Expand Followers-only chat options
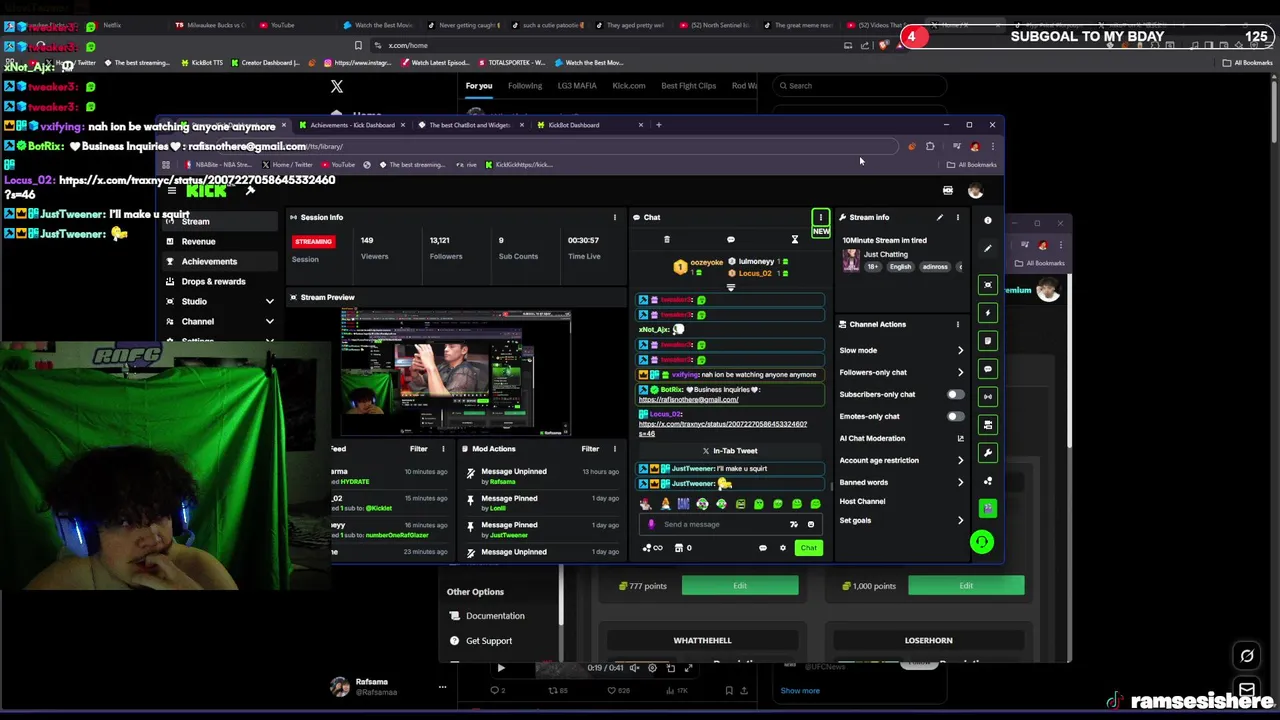Viewport: 1280px width, 720px height. (x=961, y=372)
